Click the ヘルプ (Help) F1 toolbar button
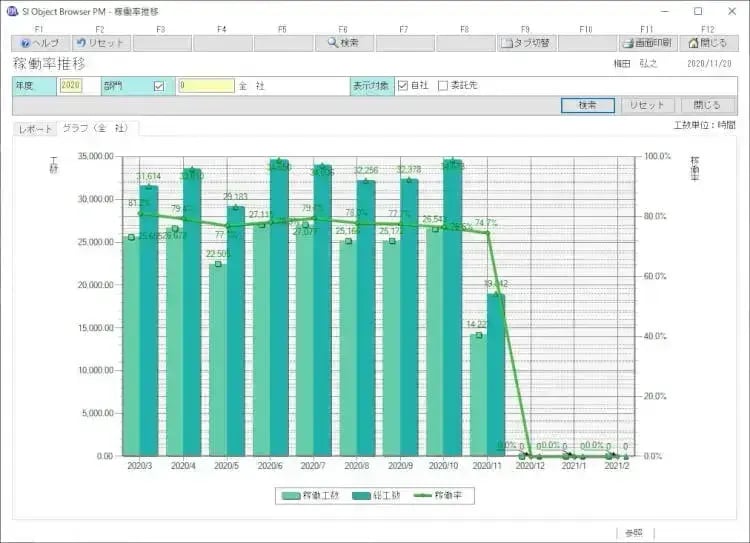750x543 pixels. [x=41, y=44]
